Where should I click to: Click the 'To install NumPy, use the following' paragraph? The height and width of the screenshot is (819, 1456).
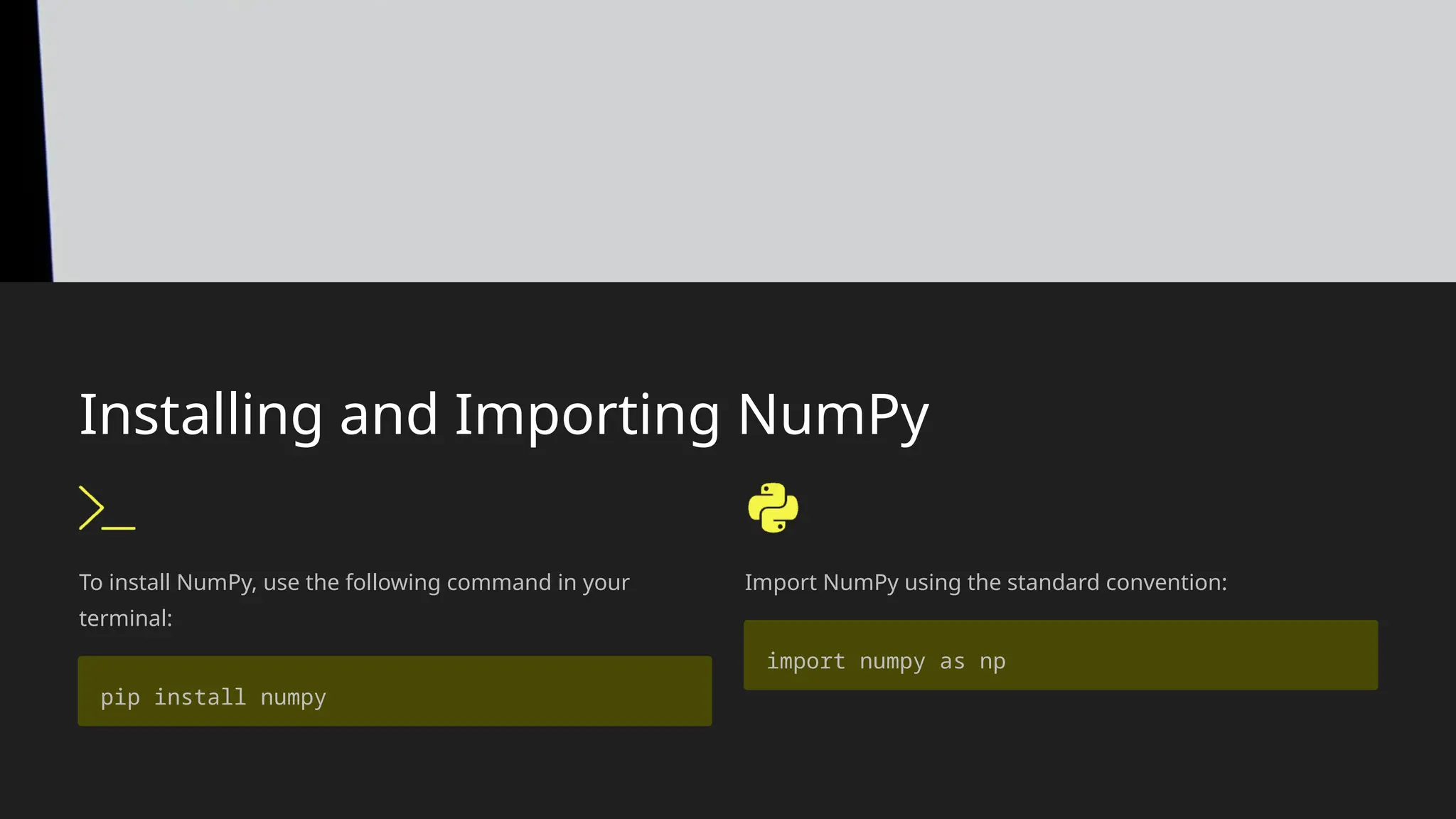(x=354, y=600)
